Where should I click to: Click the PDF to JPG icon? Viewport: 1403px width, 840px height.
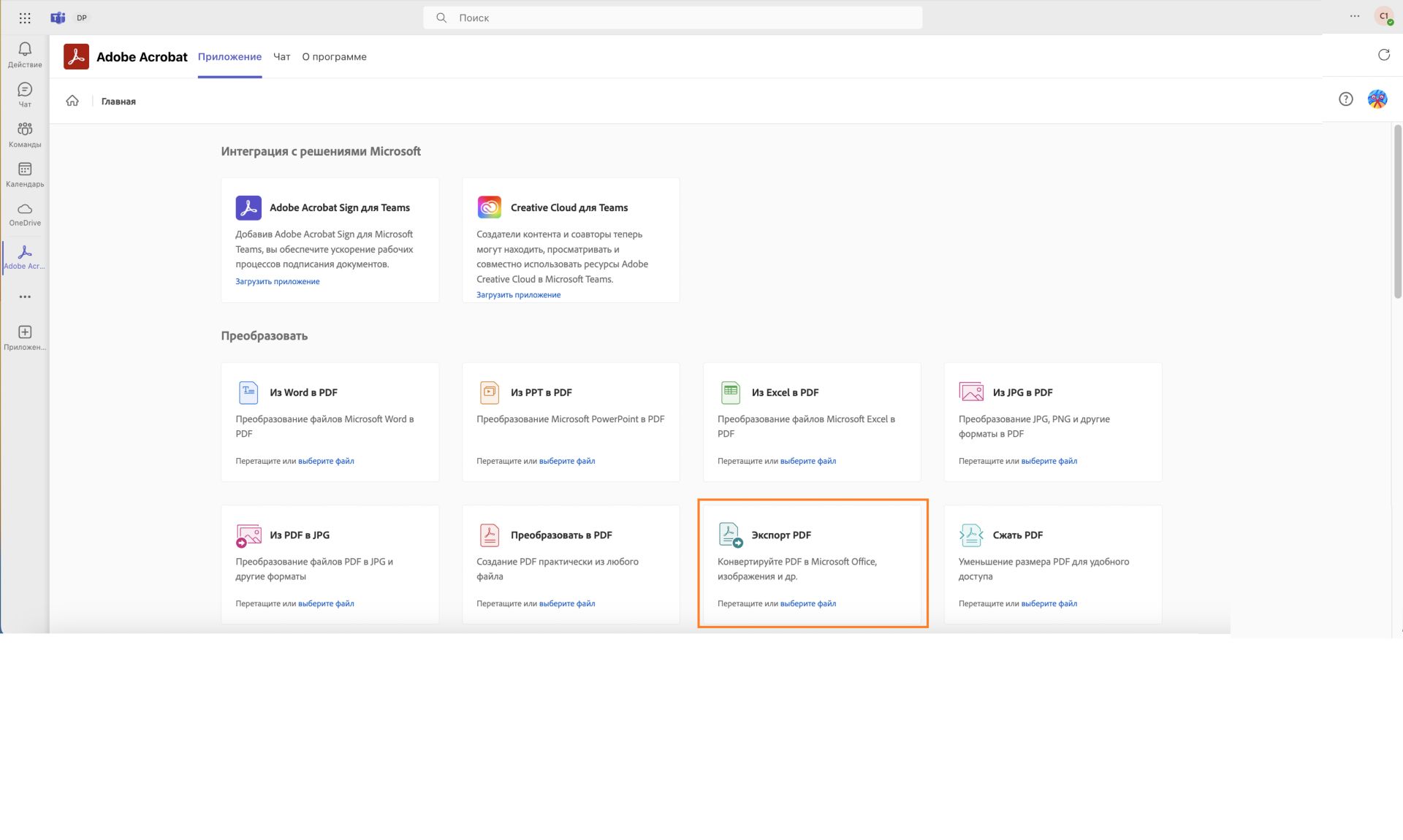coord(248,535)
